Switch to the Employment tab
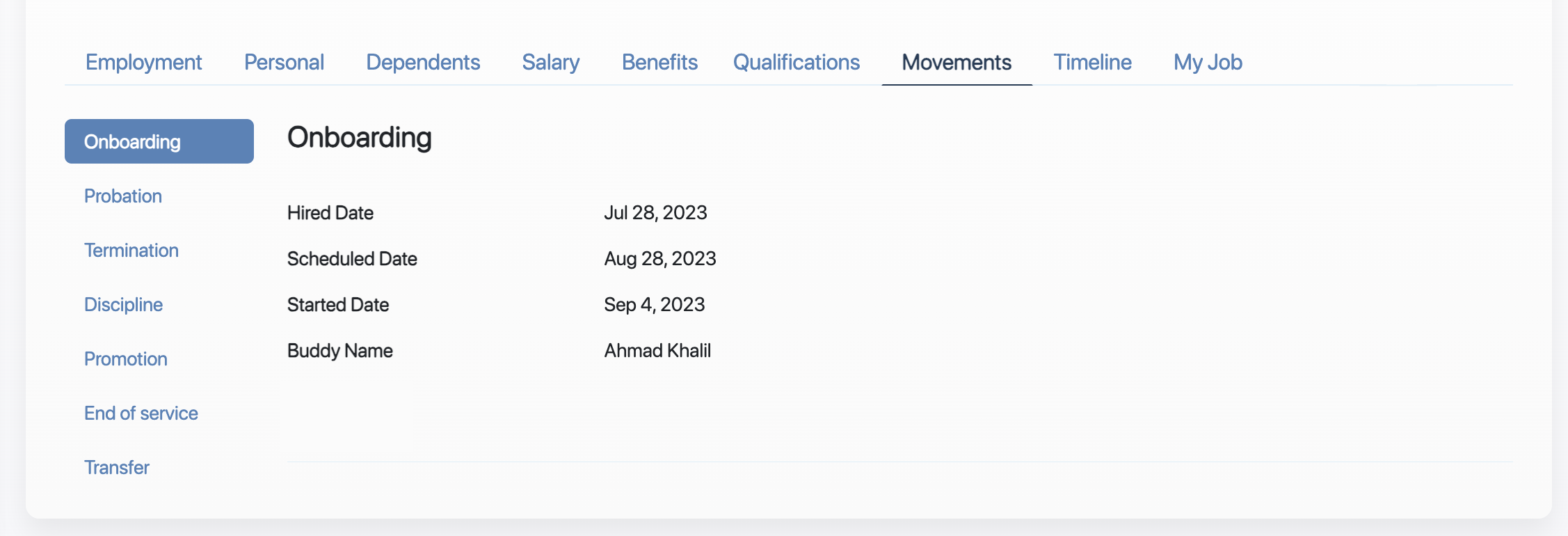Screen dimensions: 1568x536 click(x=143, y=62)
